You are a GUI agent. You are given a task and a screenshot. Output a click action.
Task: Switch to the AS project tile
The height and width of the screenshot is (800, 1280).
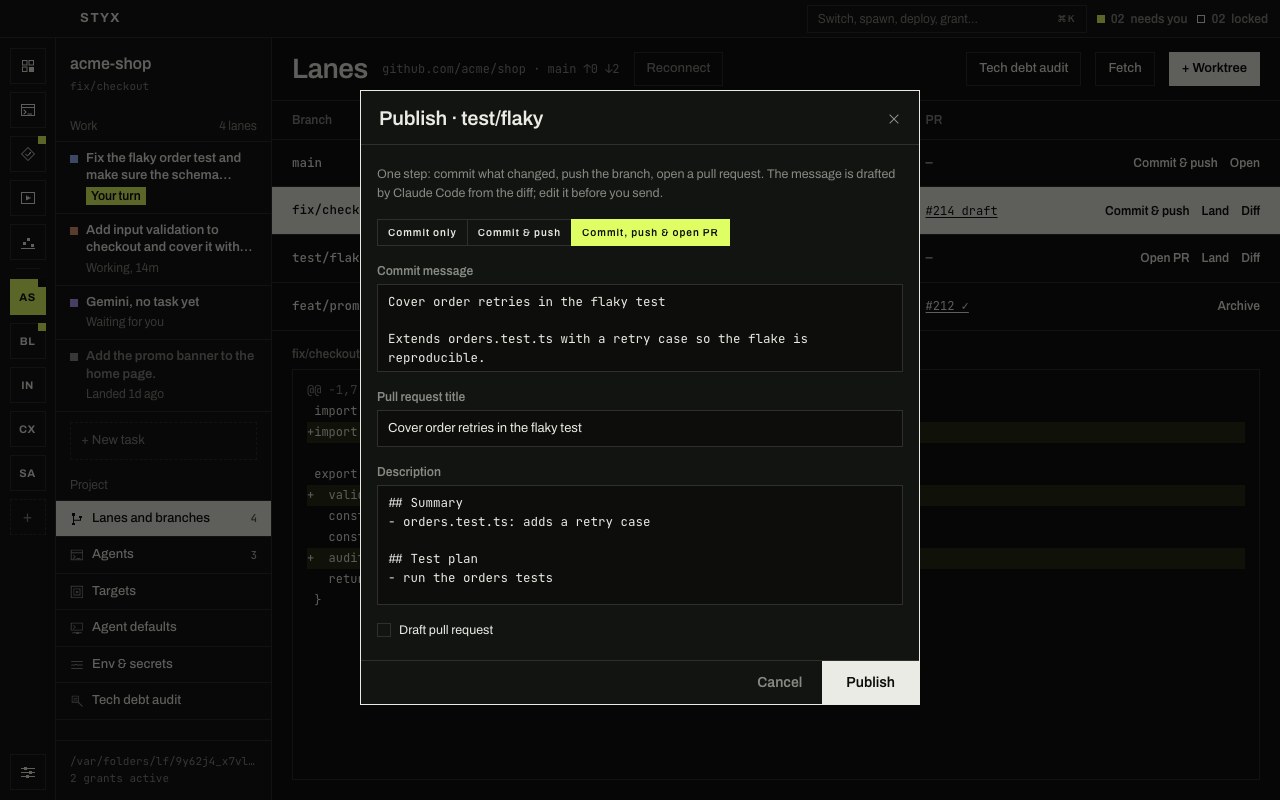coord(27,297)
